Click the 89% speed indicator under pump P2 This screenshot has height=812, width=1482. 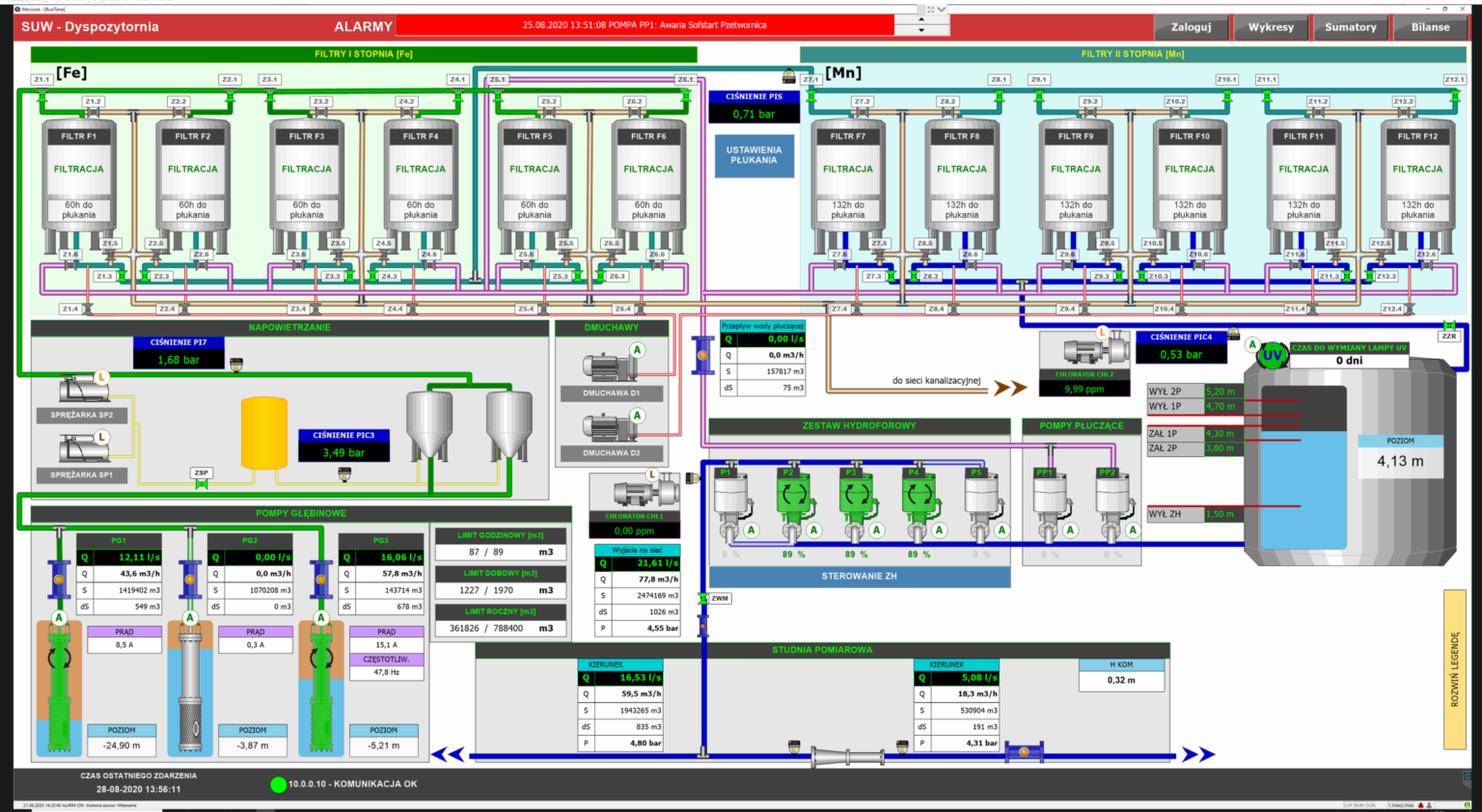click(x=793, y=555)
